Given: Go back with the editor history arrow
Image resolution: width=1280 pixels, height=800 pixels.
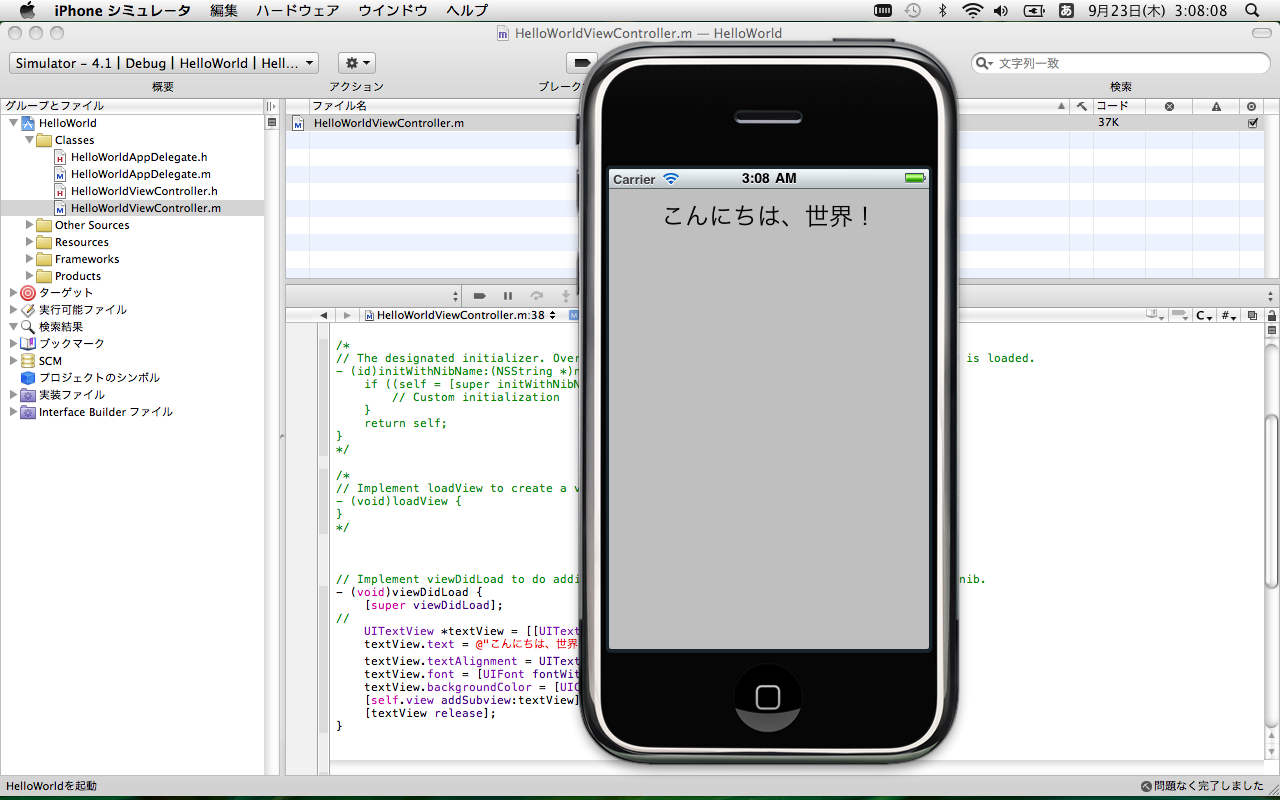Looking at the screenshot, I should (323, 315).
